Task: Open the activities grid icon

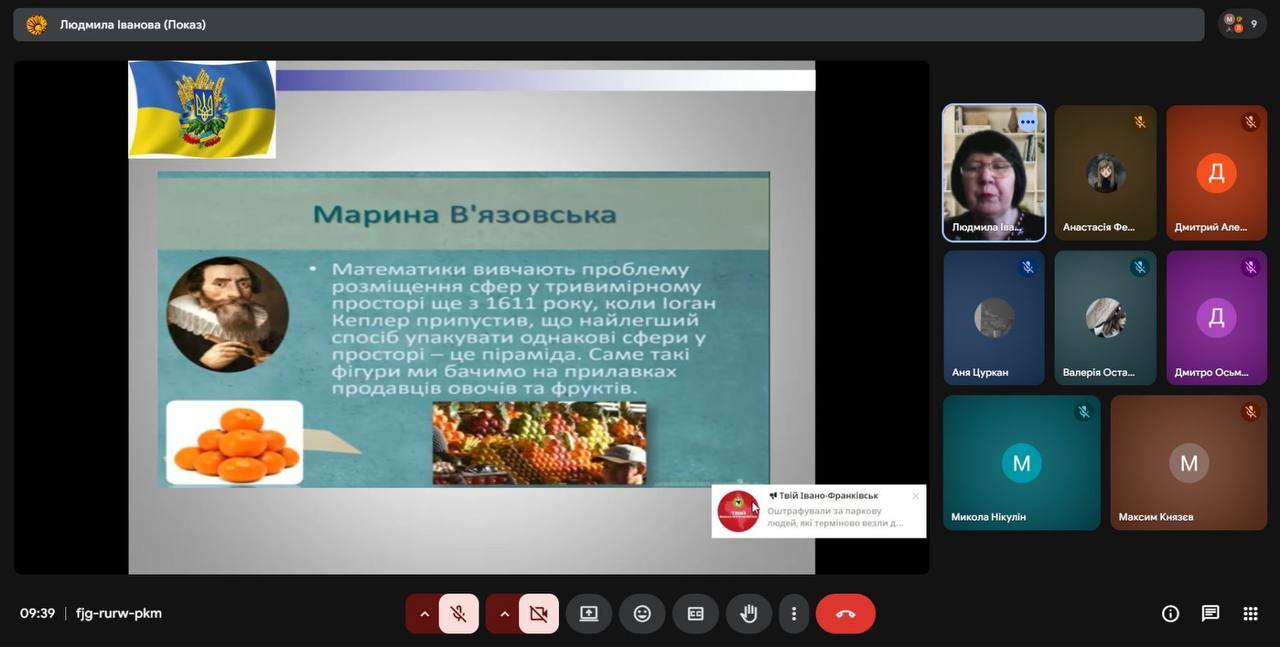Action: point(1250,614)
